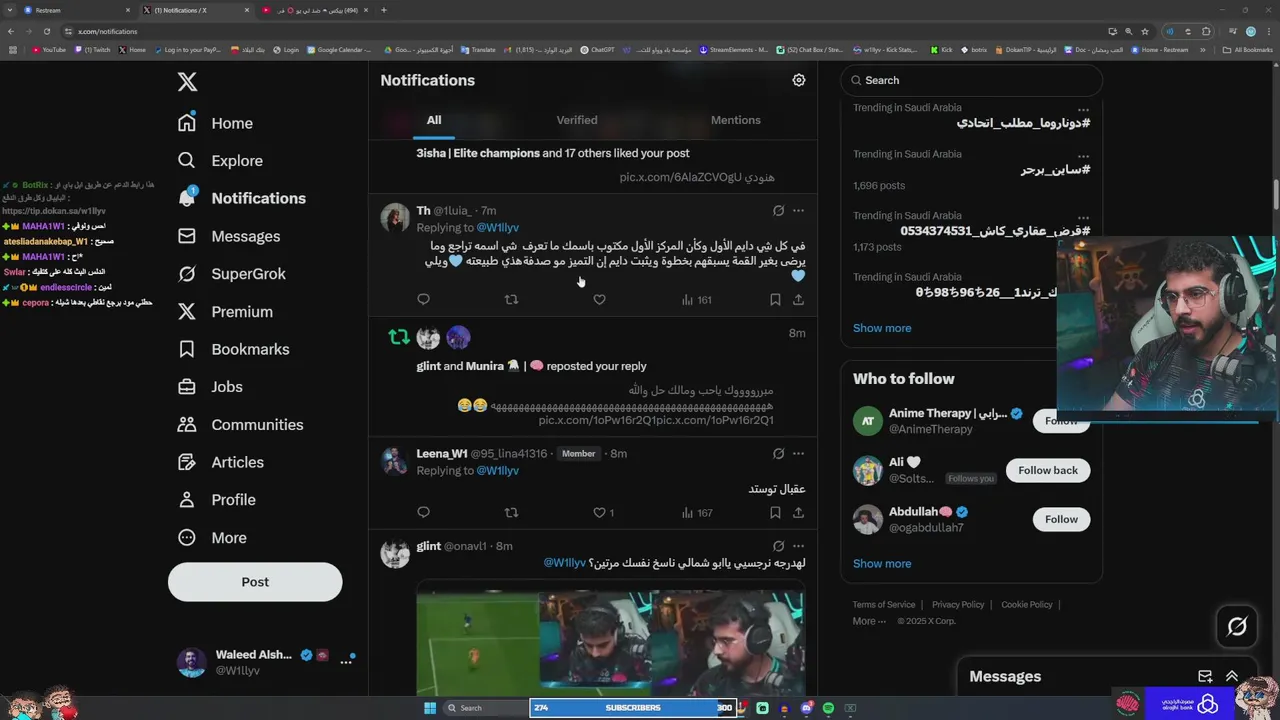This screenshot has height=720, width=1280.
Task: Ask Grok about glint's post
Action: tap(778, 546)
